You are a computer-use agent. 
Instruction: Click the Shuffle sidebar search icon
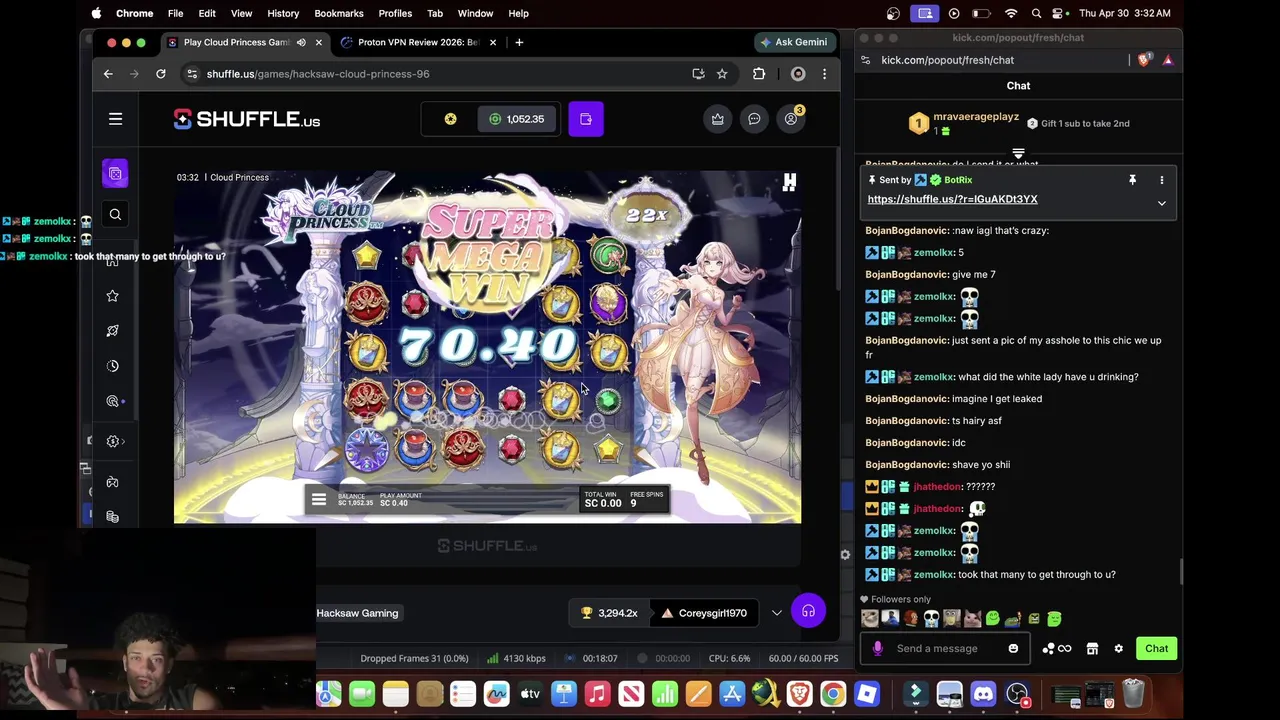point(115,214)
